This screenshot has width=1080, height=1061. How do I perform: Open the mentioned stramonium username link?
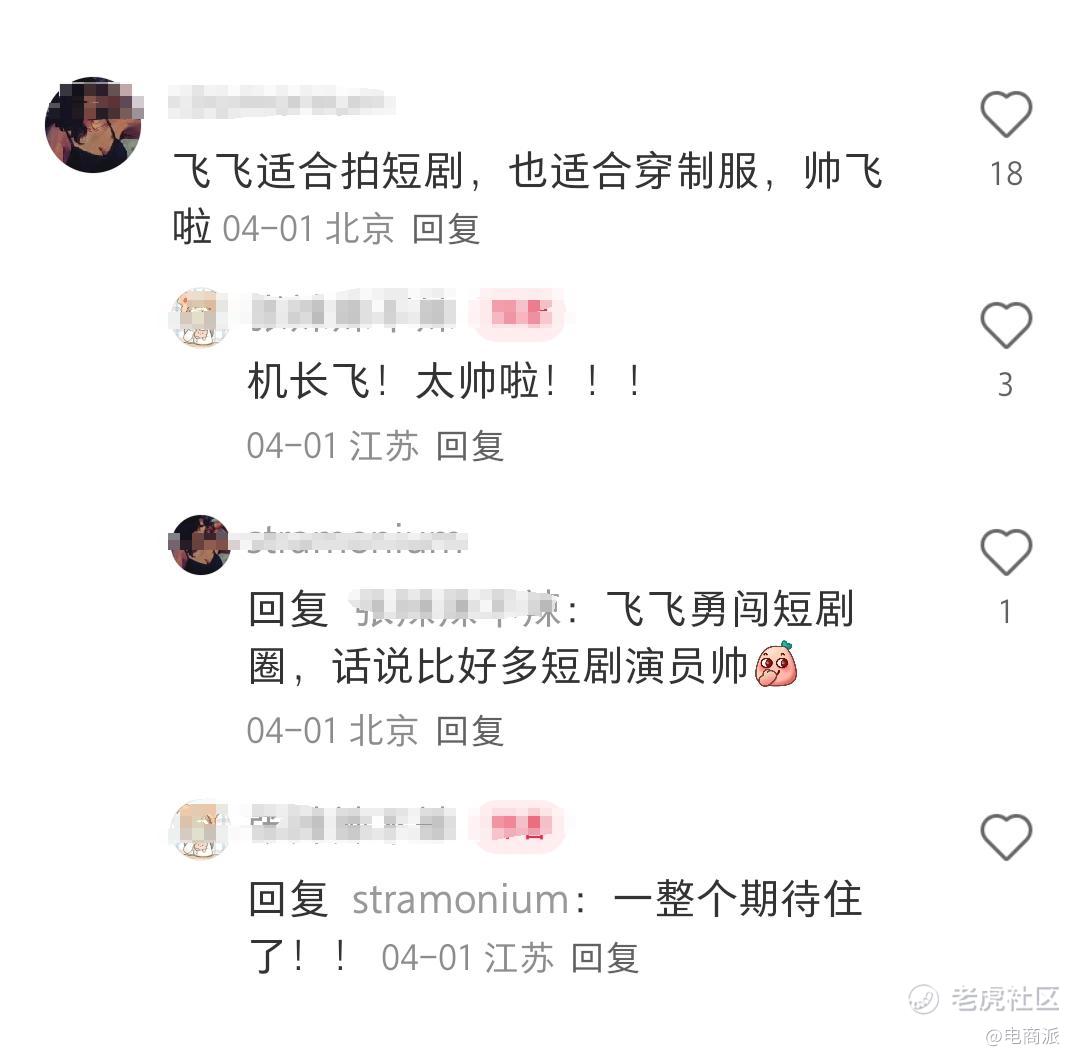point(461,900)
